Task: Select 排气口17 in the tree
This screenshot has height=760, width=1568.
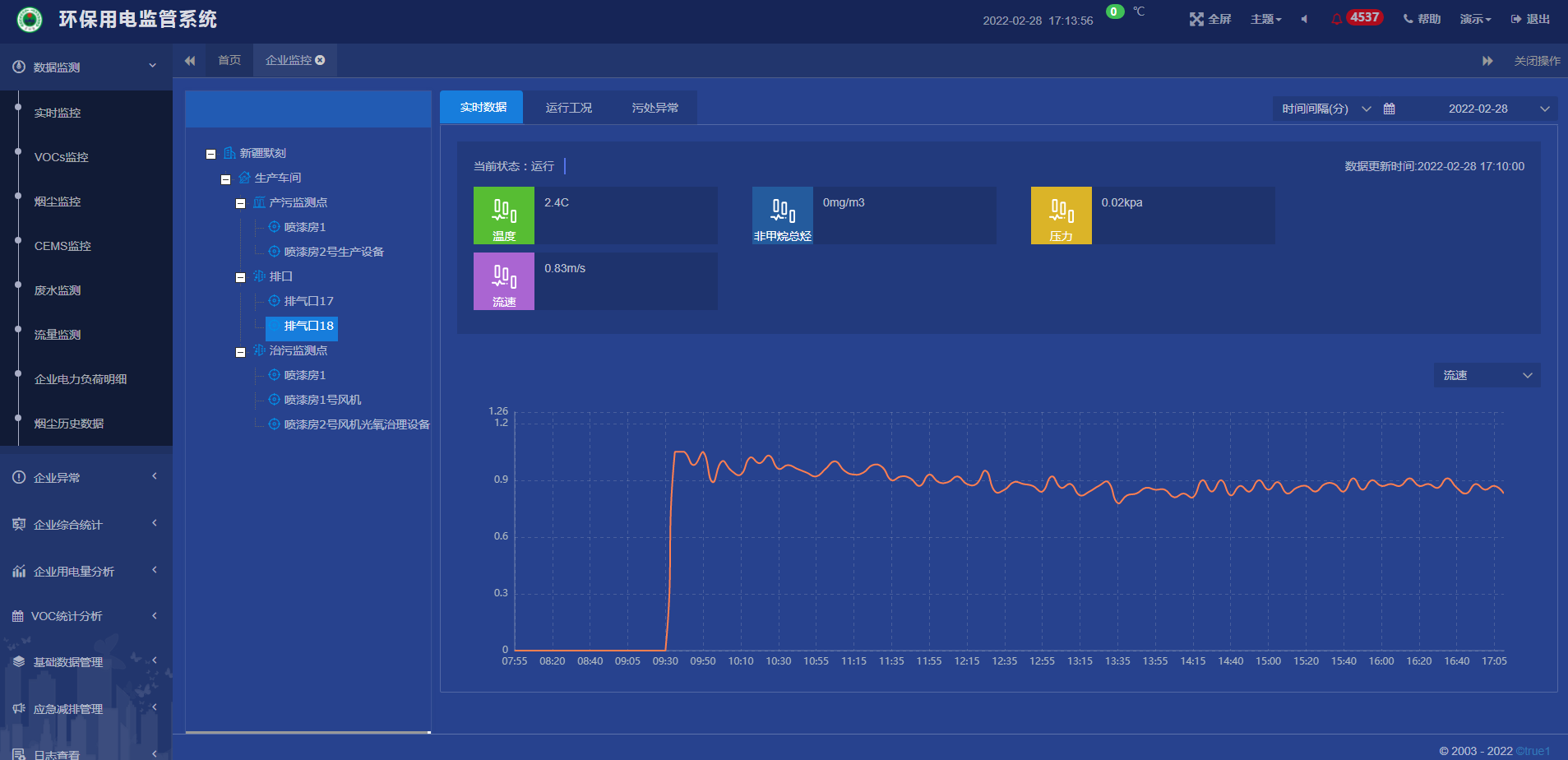Action: [x=308, y=301]
